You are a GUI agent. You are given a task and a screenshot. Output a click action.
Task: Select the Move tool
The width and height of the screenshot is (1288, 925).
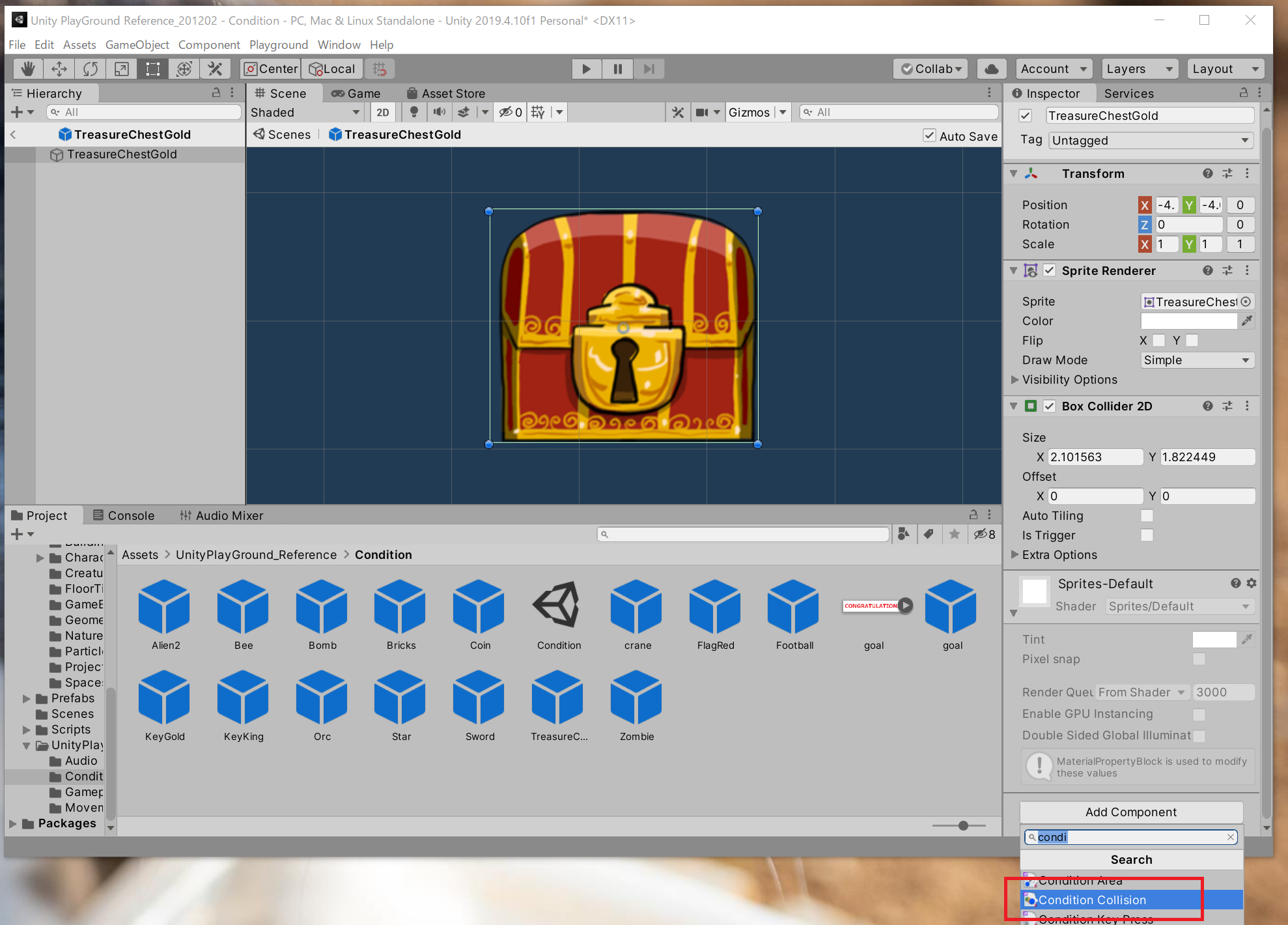(59, 69)
